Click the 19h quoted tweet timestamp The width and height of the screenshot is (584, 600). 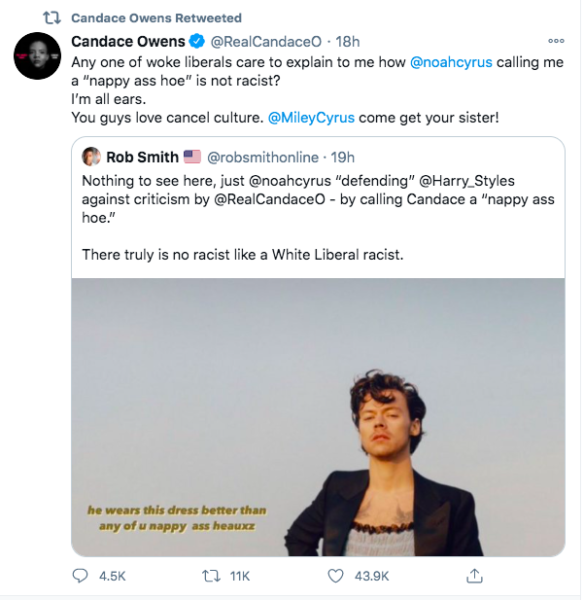point(343,157)
